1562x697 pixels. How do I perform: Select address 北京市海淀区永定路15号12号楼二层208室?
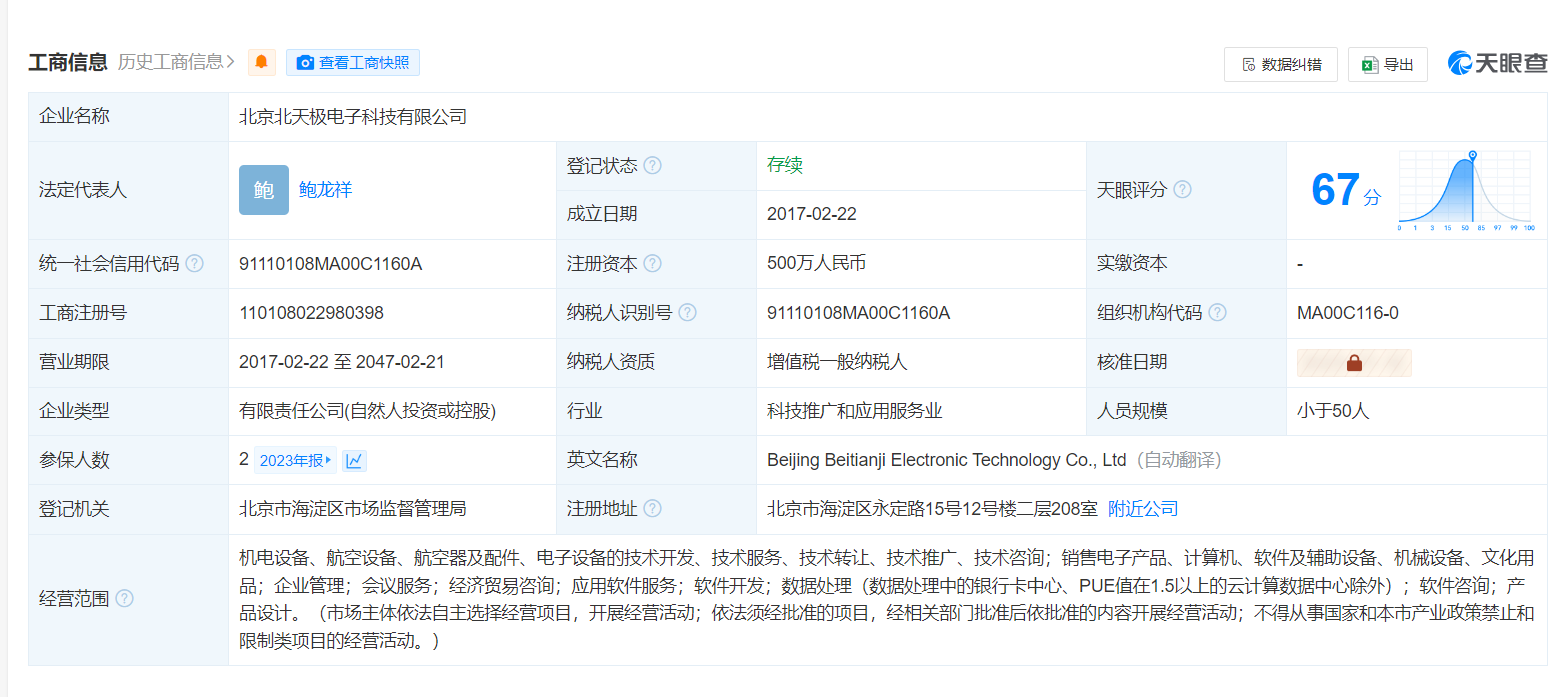(932, 509)
